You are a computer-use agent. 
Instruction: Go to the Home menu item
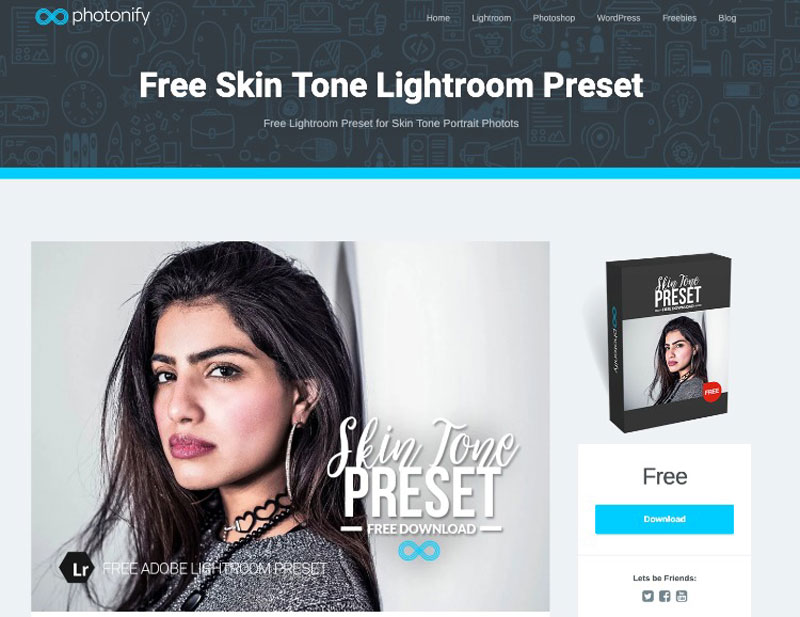(438, 18)
